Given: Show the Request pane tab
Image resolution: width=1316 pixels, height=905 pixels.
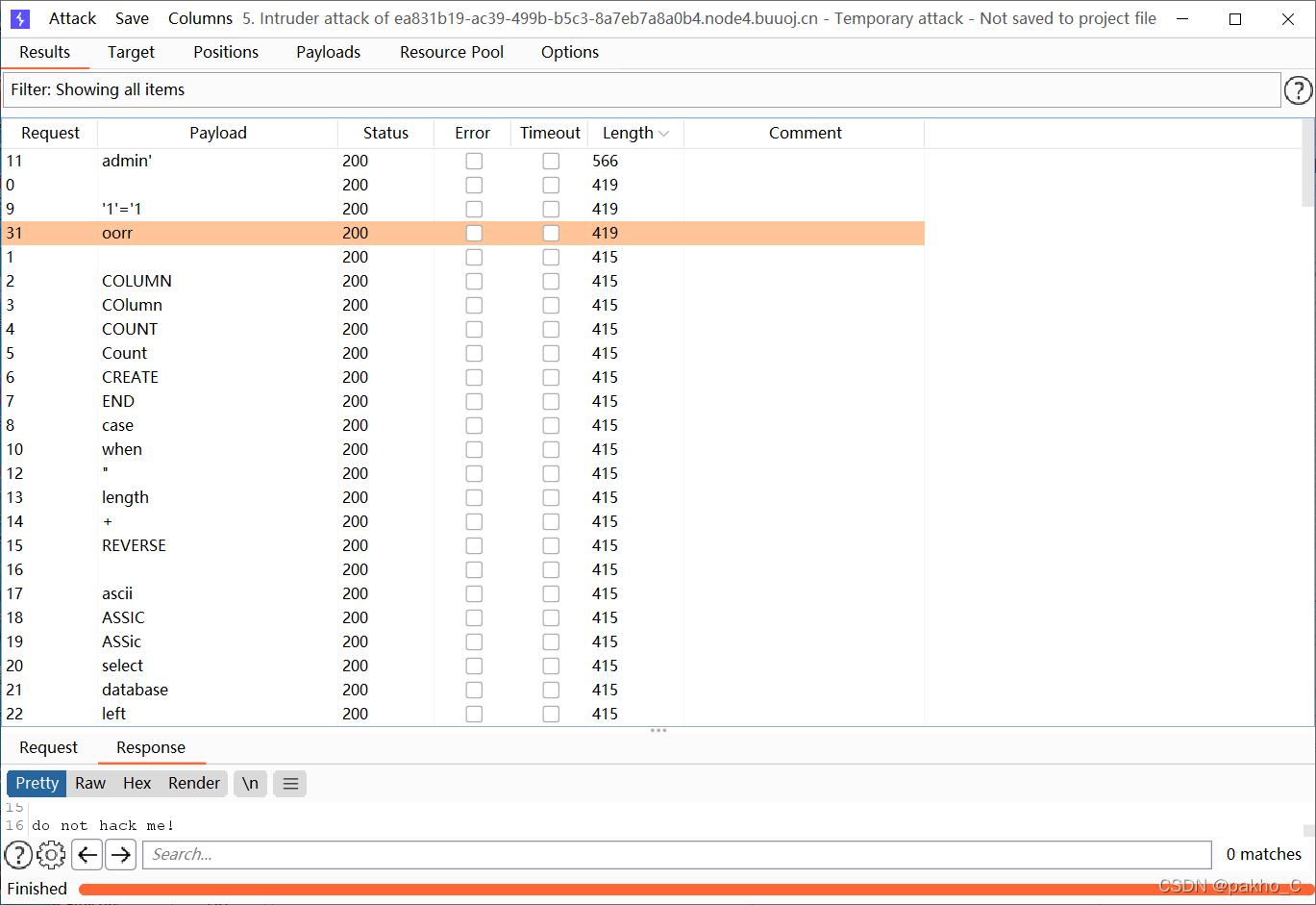Looking at the screenshot, I should (x=48, y=747).
